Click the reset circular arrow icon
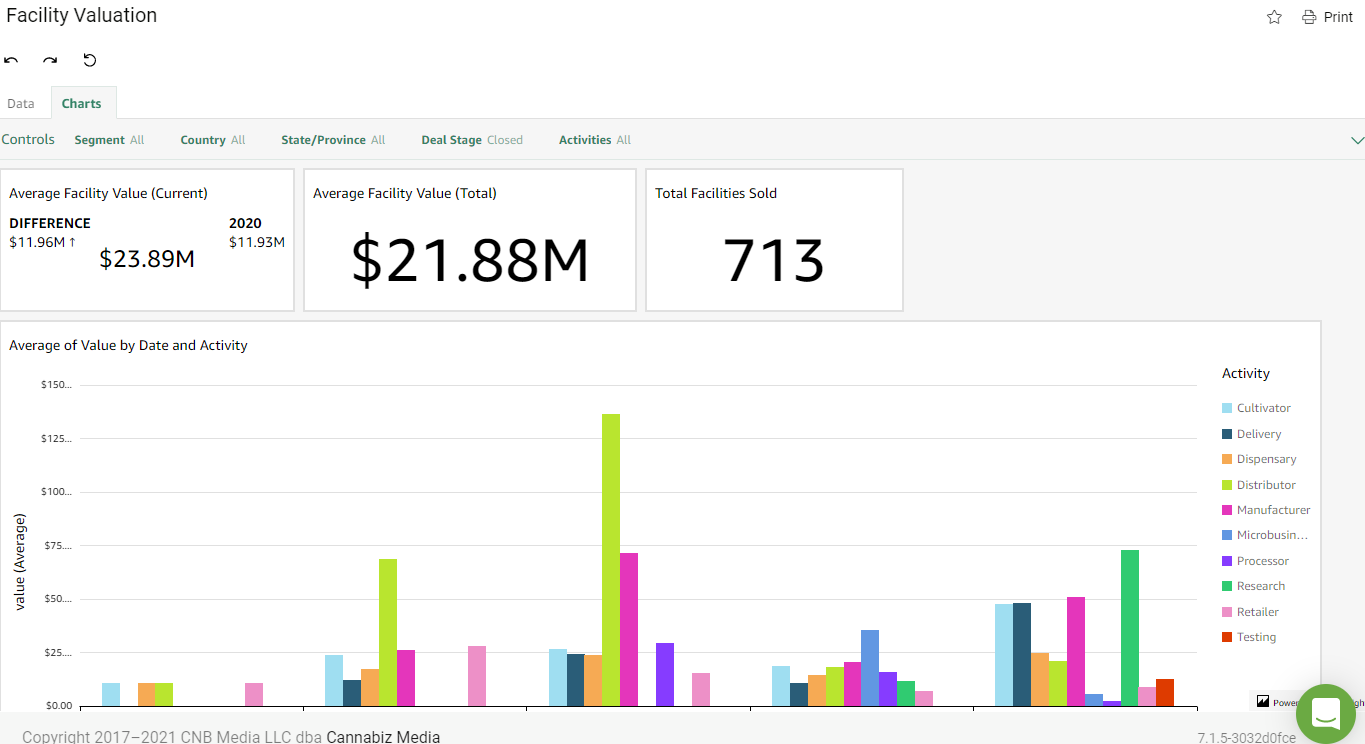The height and width of the screenshot is (744, 1365). point(90,60)
